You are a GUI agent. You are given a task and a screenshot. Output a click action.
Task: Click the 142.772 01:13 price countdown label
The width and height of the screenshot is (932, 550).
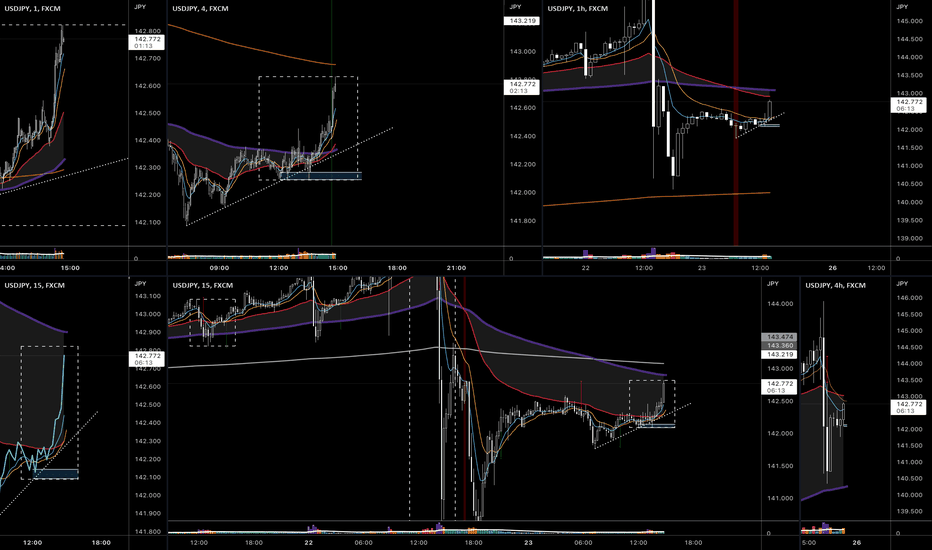tap(147, 42)
